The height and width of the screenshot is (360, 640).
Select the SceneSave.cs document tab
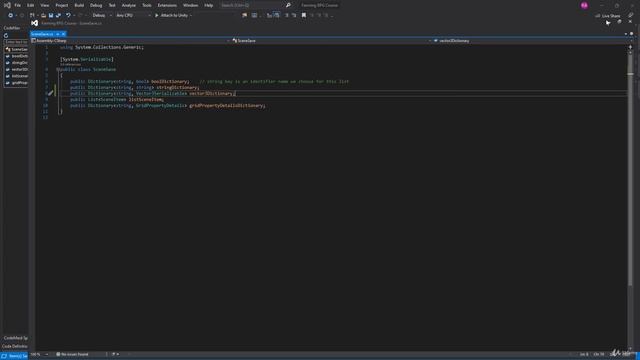[42, 34]
